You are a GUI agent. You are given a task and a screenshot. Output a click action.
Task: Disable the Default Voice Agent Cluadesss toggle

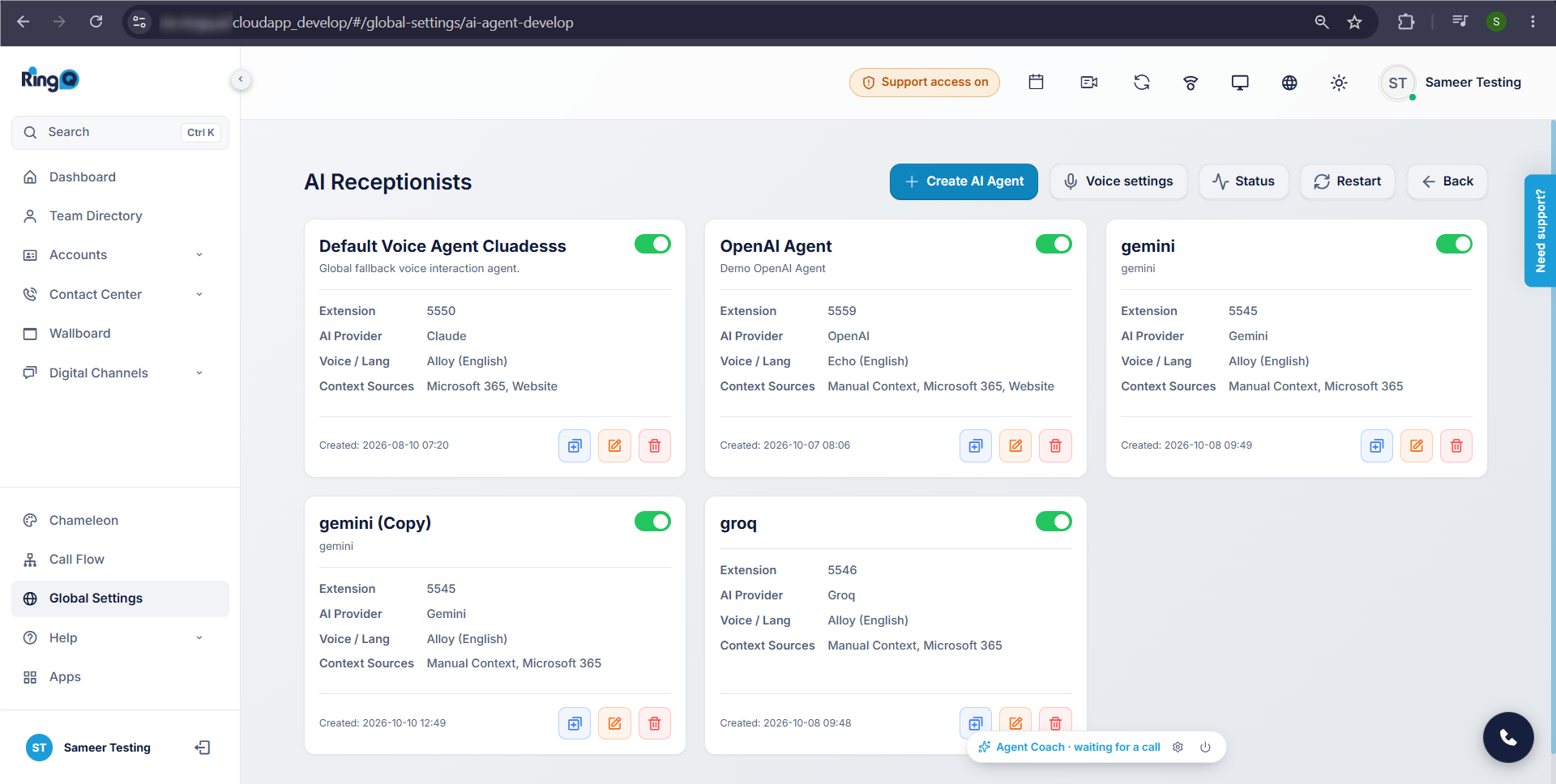[x=652, y=244]
